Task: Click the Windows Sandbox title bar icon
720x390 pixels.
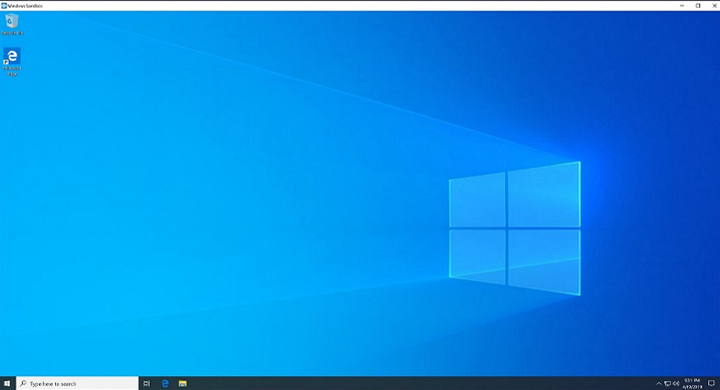Action: [4, 6]
